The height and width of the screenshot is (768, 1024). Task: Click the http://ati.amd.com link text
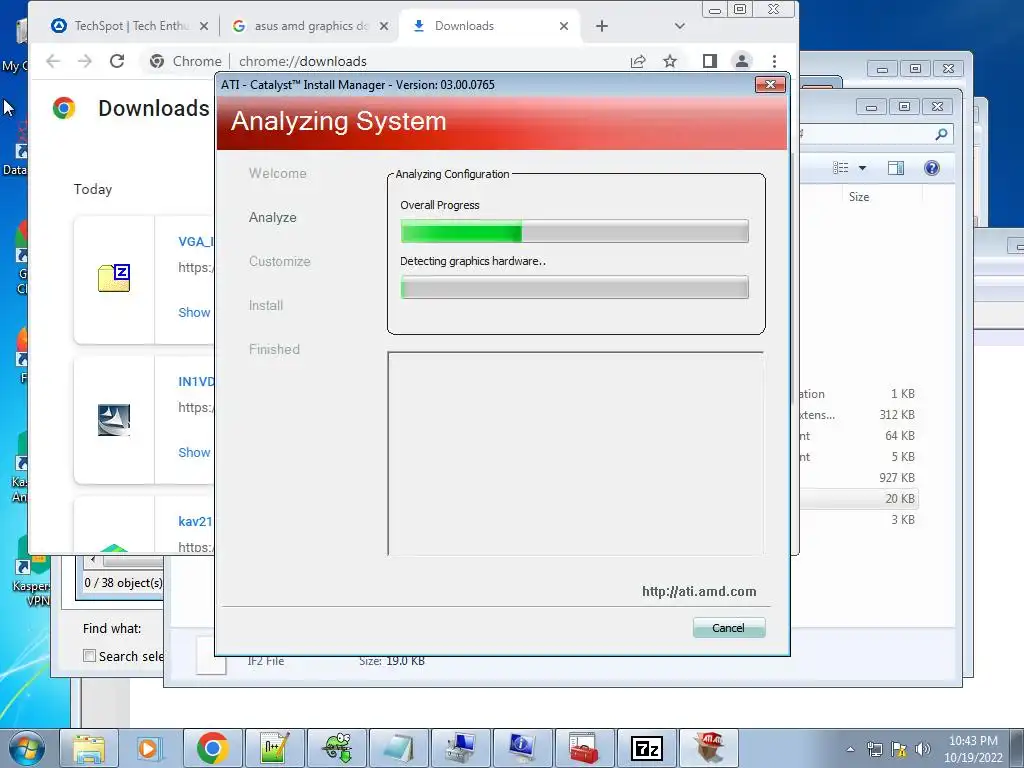(x=699, y=591)
